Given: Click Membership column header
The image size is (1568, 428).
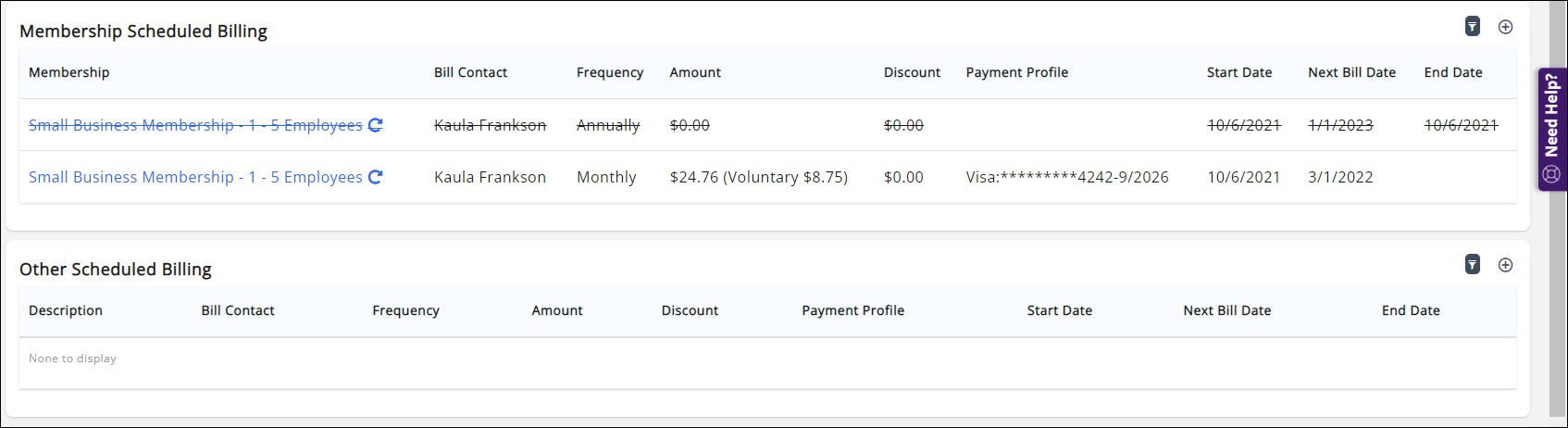Looking at the screenshot, I should [x=68, y=72].
